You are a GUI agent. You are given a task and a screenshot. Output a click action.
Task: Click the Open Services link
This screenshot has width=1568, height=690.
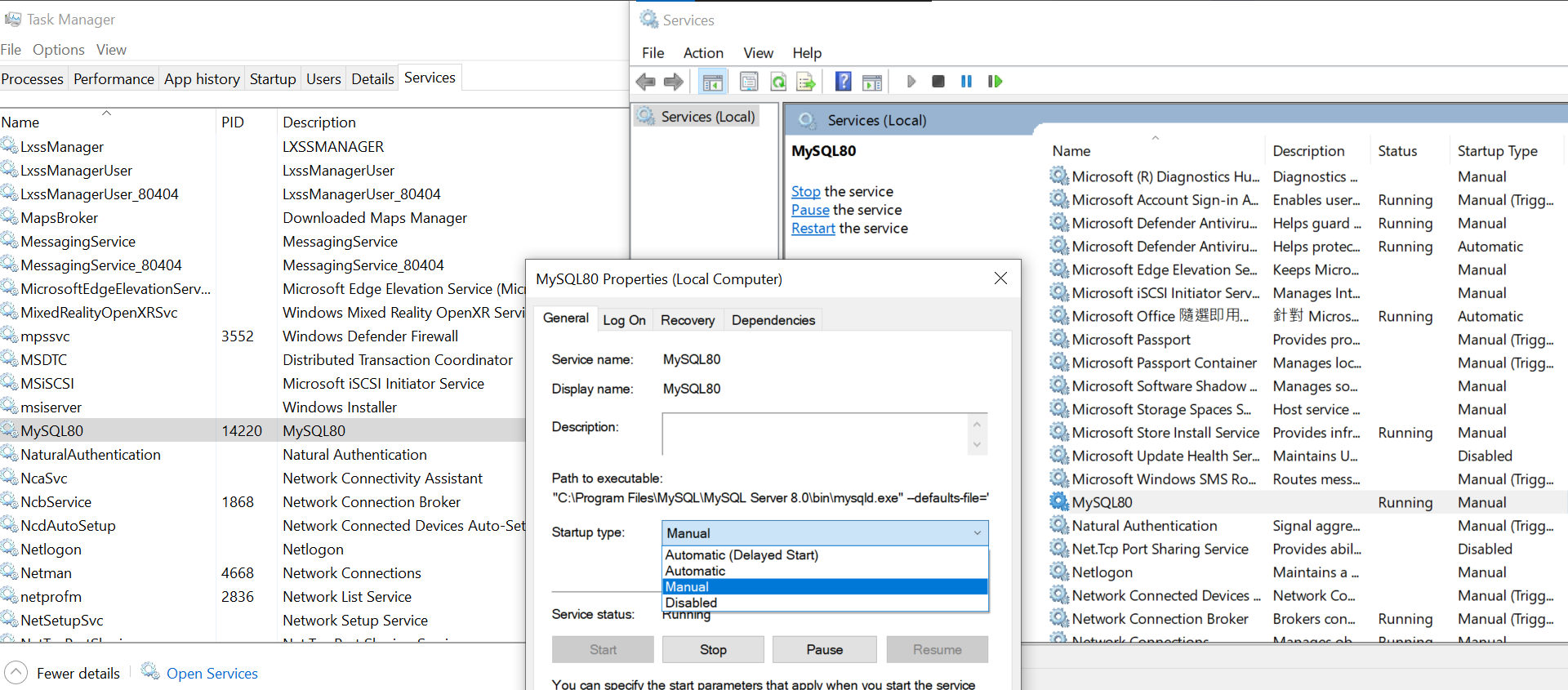pos(212,674)
